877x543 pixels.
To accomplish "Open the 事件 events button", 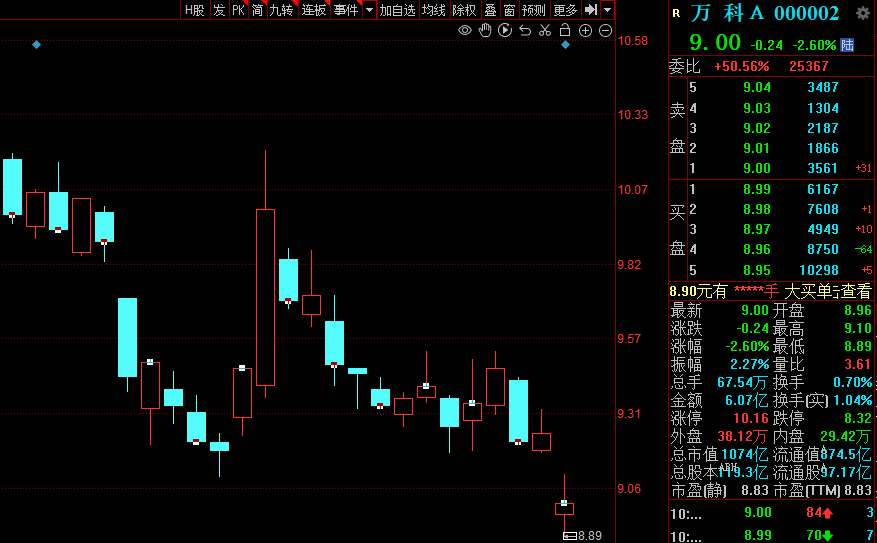I will [346, 10].
